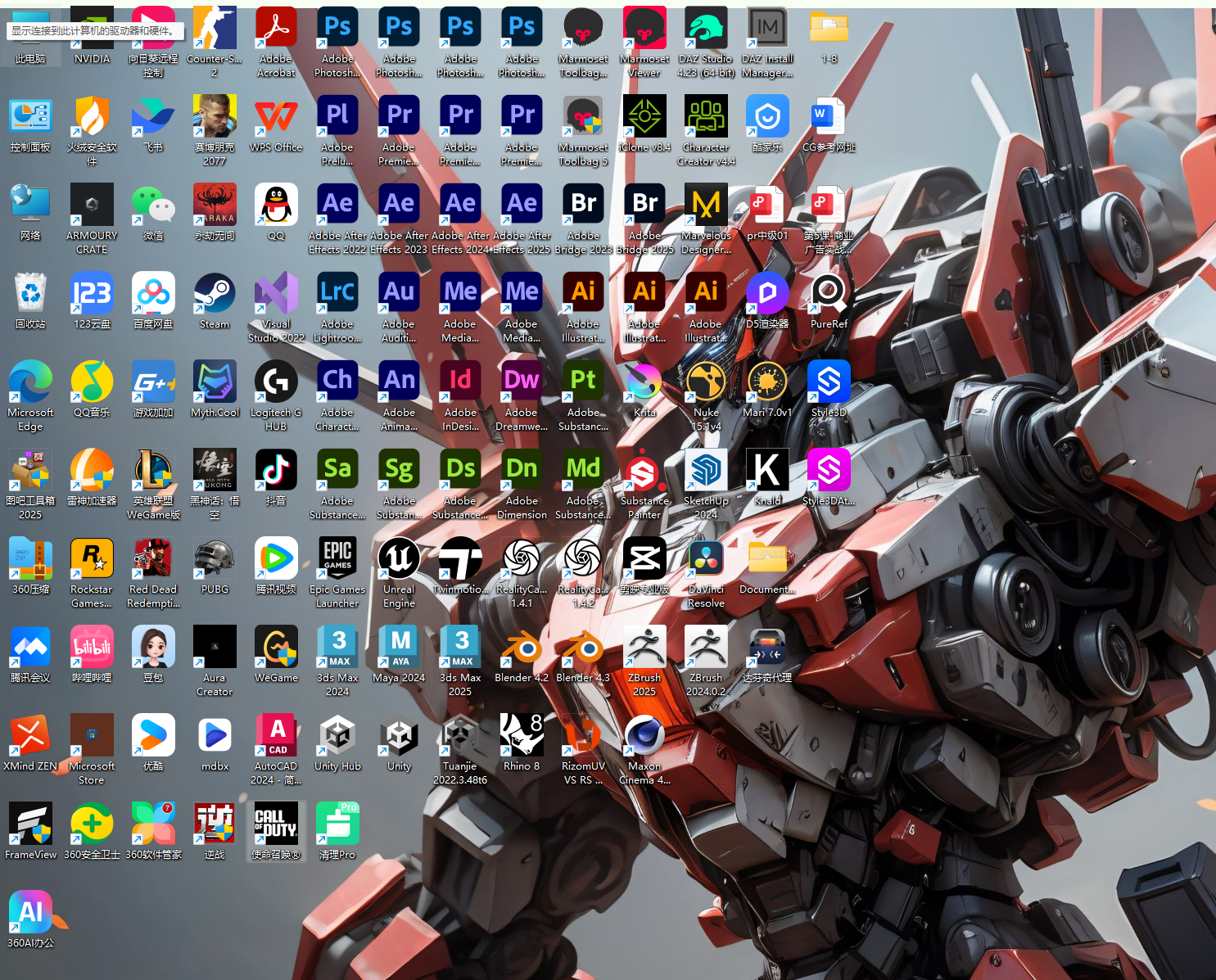This screenshot has height=980, width=1216.
Task: Click the Adobe Prelude icon
Action: coord(337,131)
